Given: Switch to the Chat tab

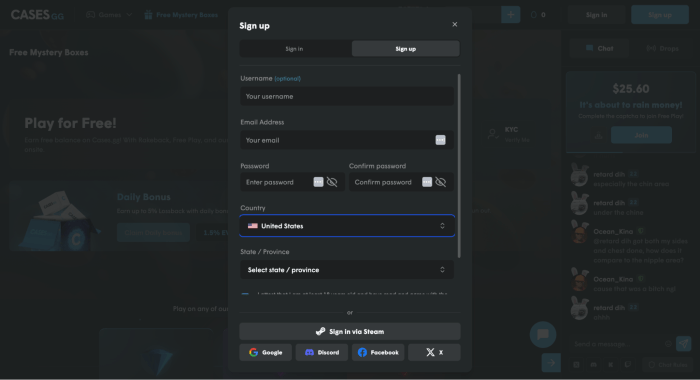Looking at the screenshot, I should point(599,48).
